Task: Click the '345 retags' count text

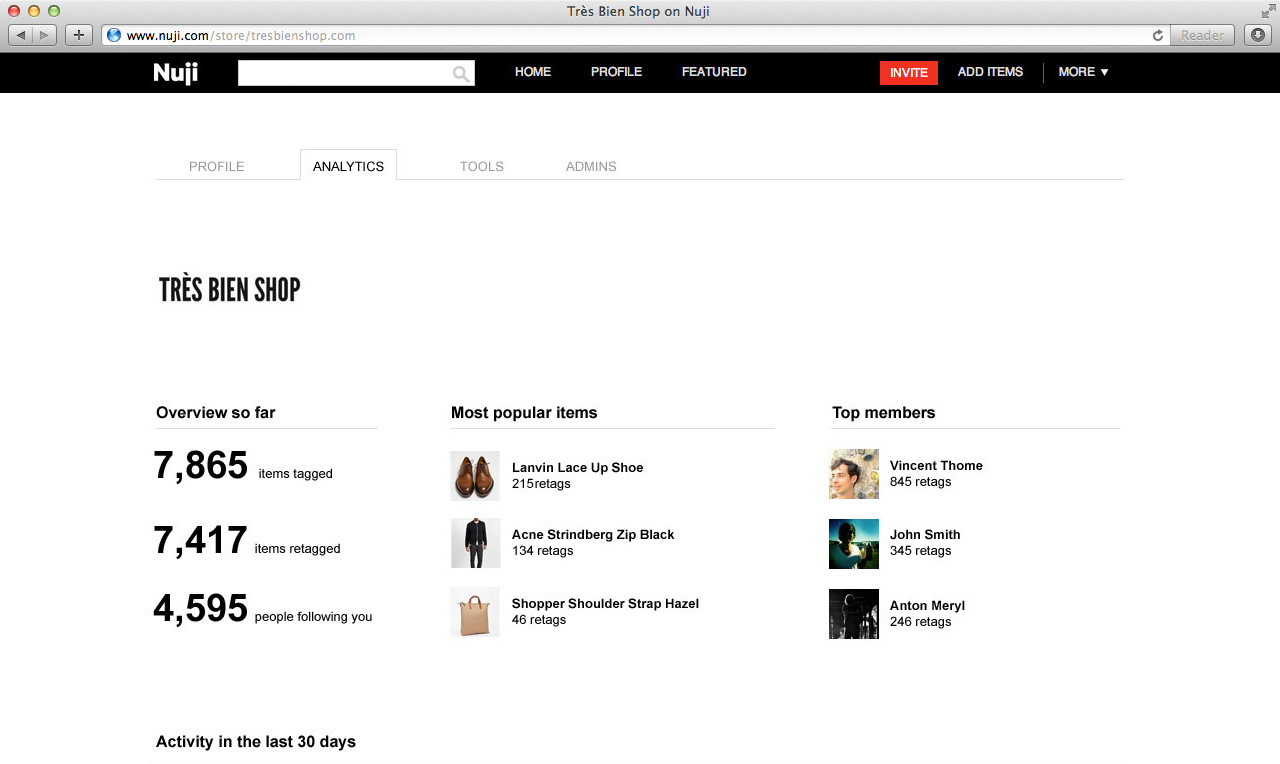Action: pos(921,551)
